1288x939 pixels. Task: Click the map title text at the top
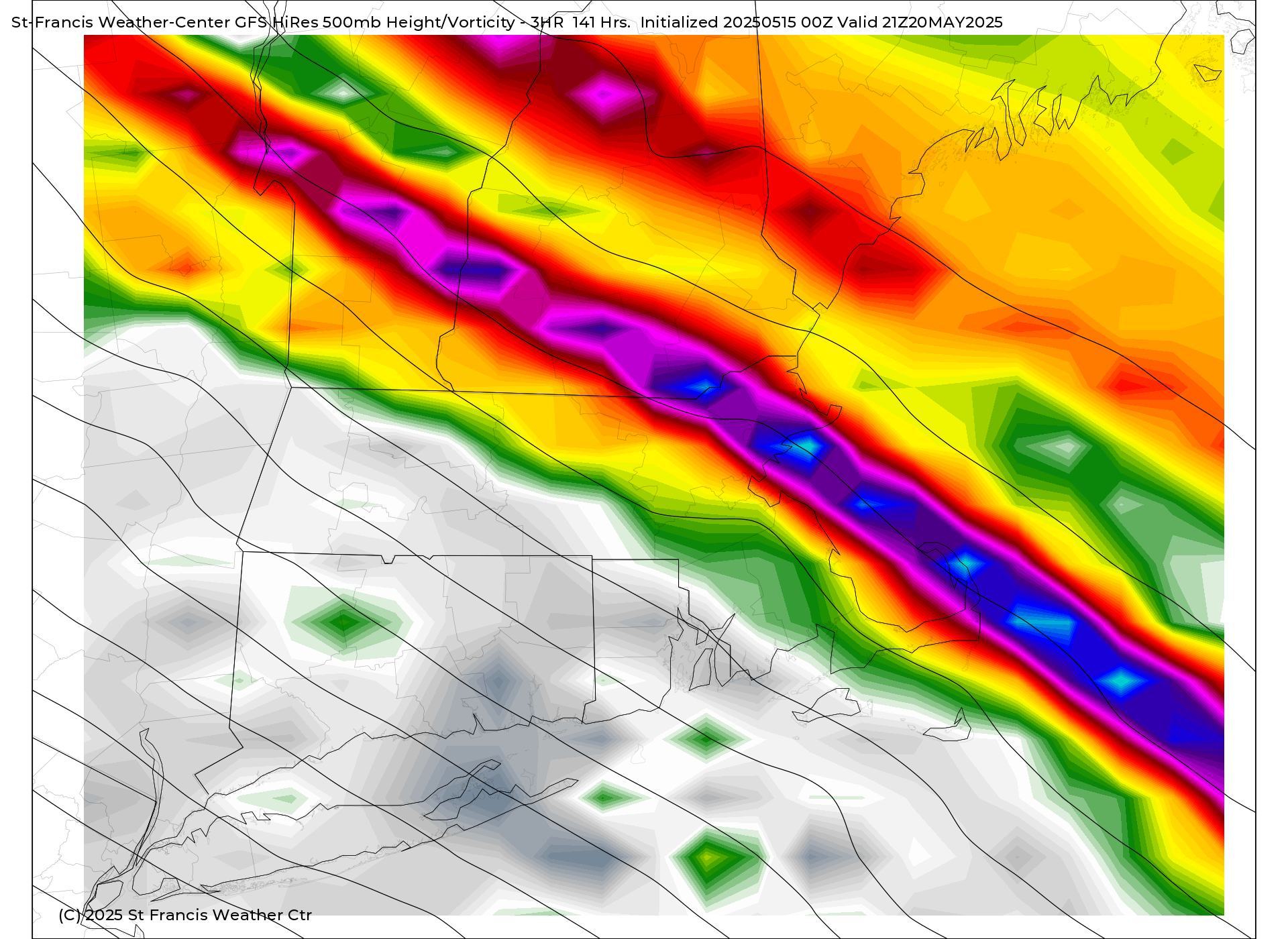[507, 23]
